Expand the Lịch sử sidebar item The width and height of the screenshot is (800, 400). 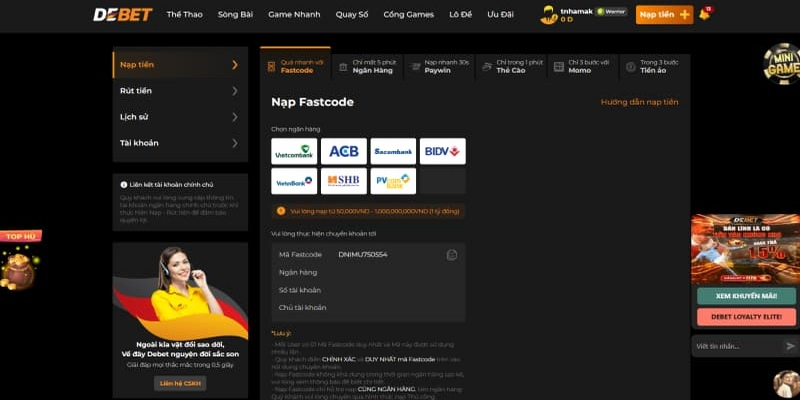[x=180, y=117]
